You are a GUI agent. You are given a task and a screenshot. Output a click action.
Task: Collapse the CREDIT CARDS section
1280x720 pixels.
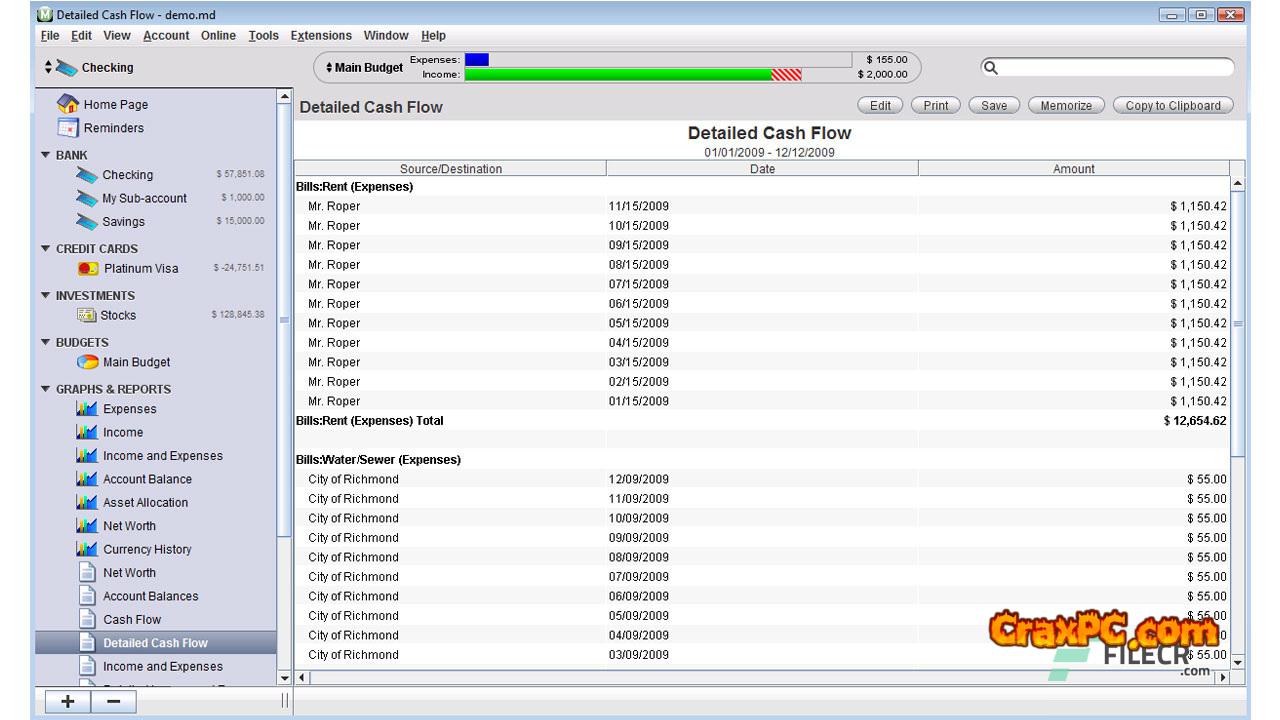click(45, 249)
